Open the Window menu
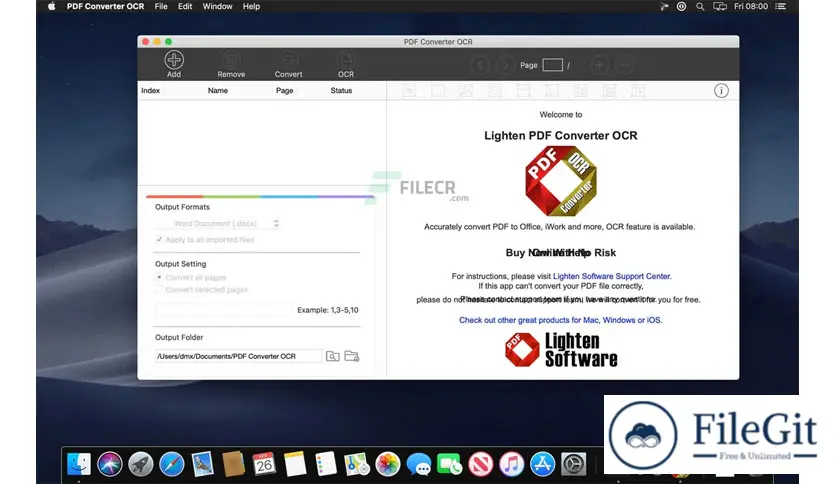Image resolution: width=836 pixels, height=484 pixels. [217, 6]
